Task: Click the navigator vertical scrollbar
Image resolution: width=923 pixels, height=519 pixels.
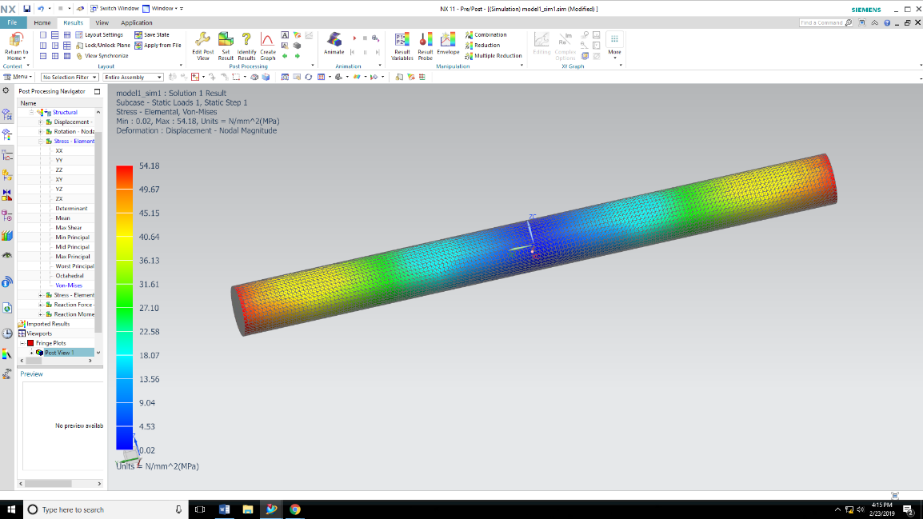Action: pos(98,232)
